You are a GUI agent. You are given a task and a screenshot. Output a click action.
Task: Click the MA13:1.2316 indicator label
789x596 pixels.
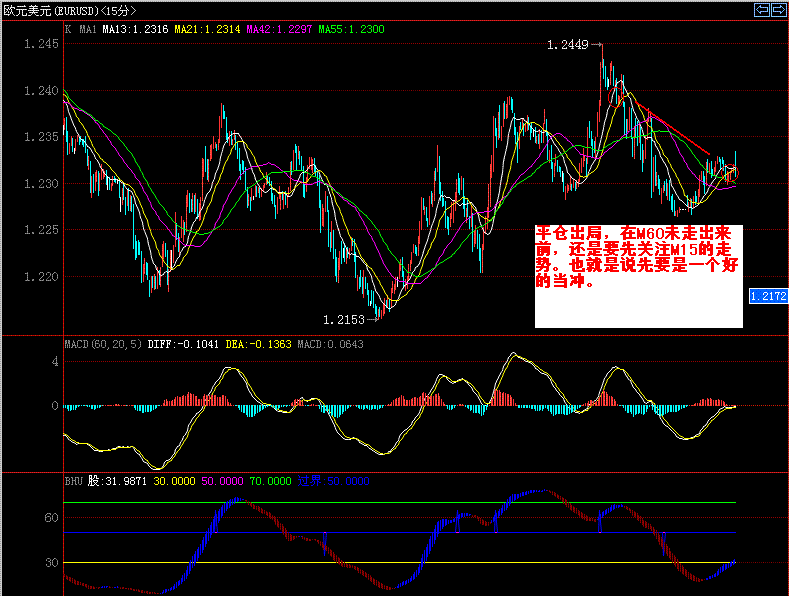[x=135, y=29]
